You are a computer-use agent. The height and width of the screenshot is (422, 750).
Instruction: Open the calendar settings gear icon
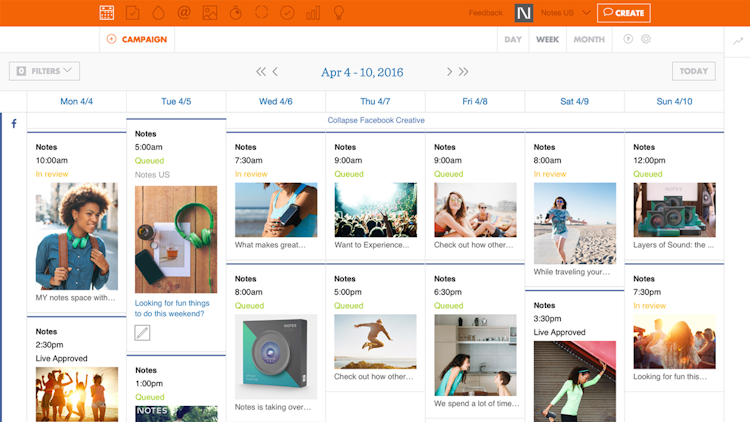(x=646, y=39)
